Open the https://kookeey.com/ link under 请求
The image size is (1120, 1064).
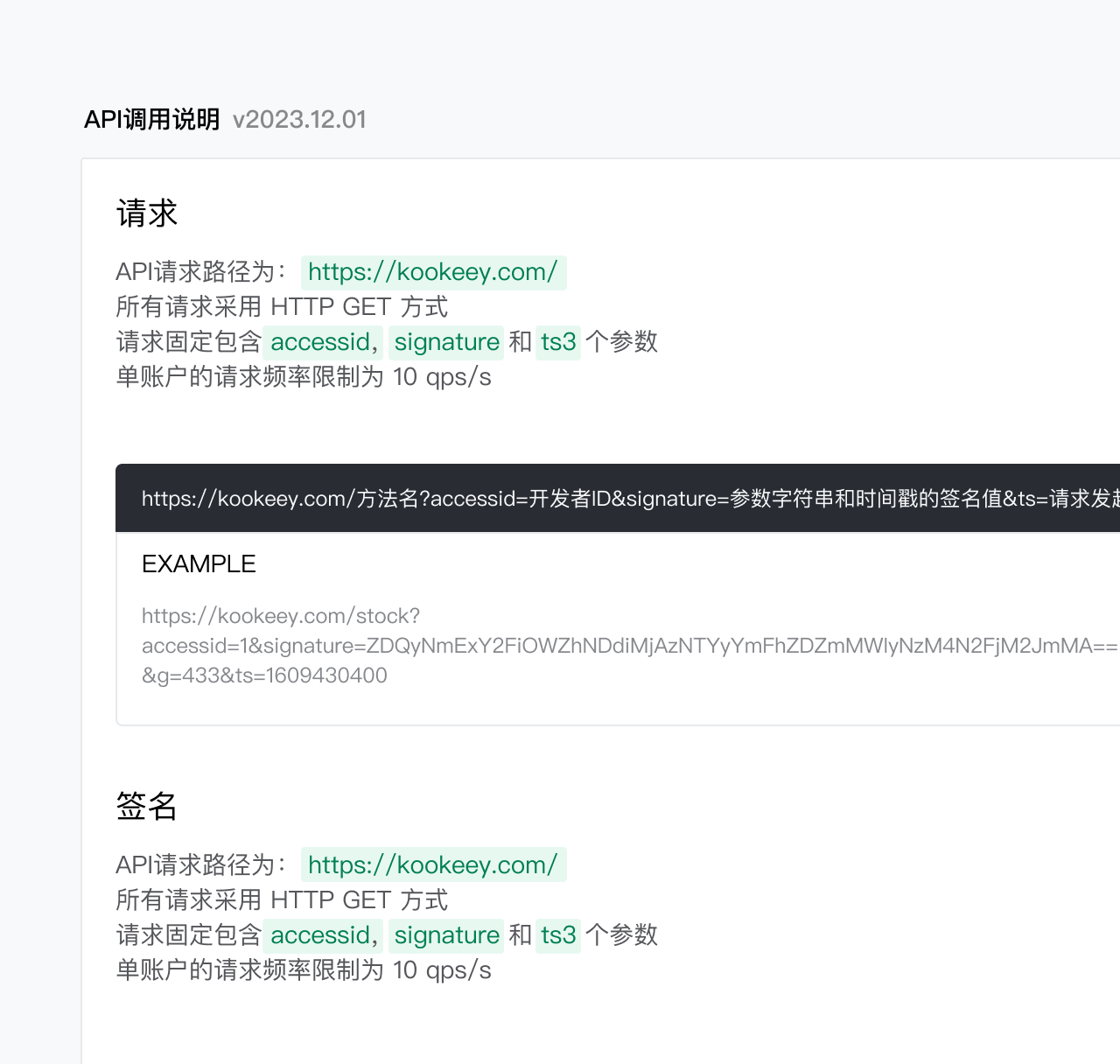433,272
